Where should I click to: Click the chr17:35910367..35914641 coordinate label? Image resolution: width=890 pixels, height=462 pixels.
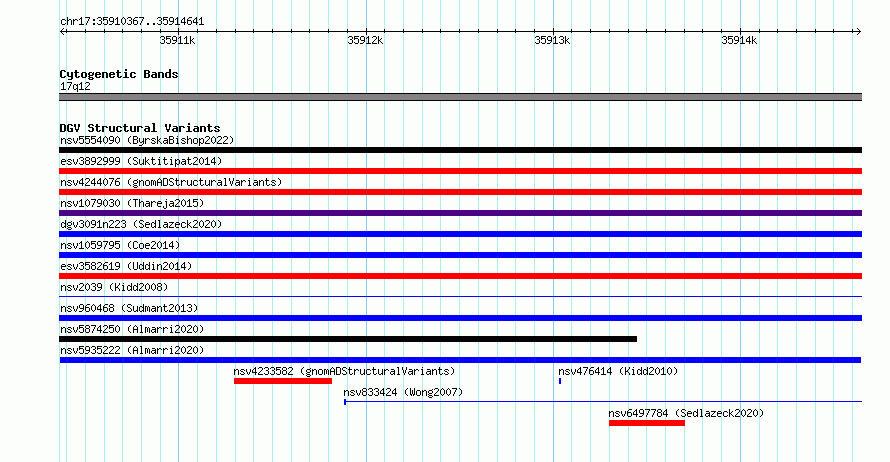(132, 22)
